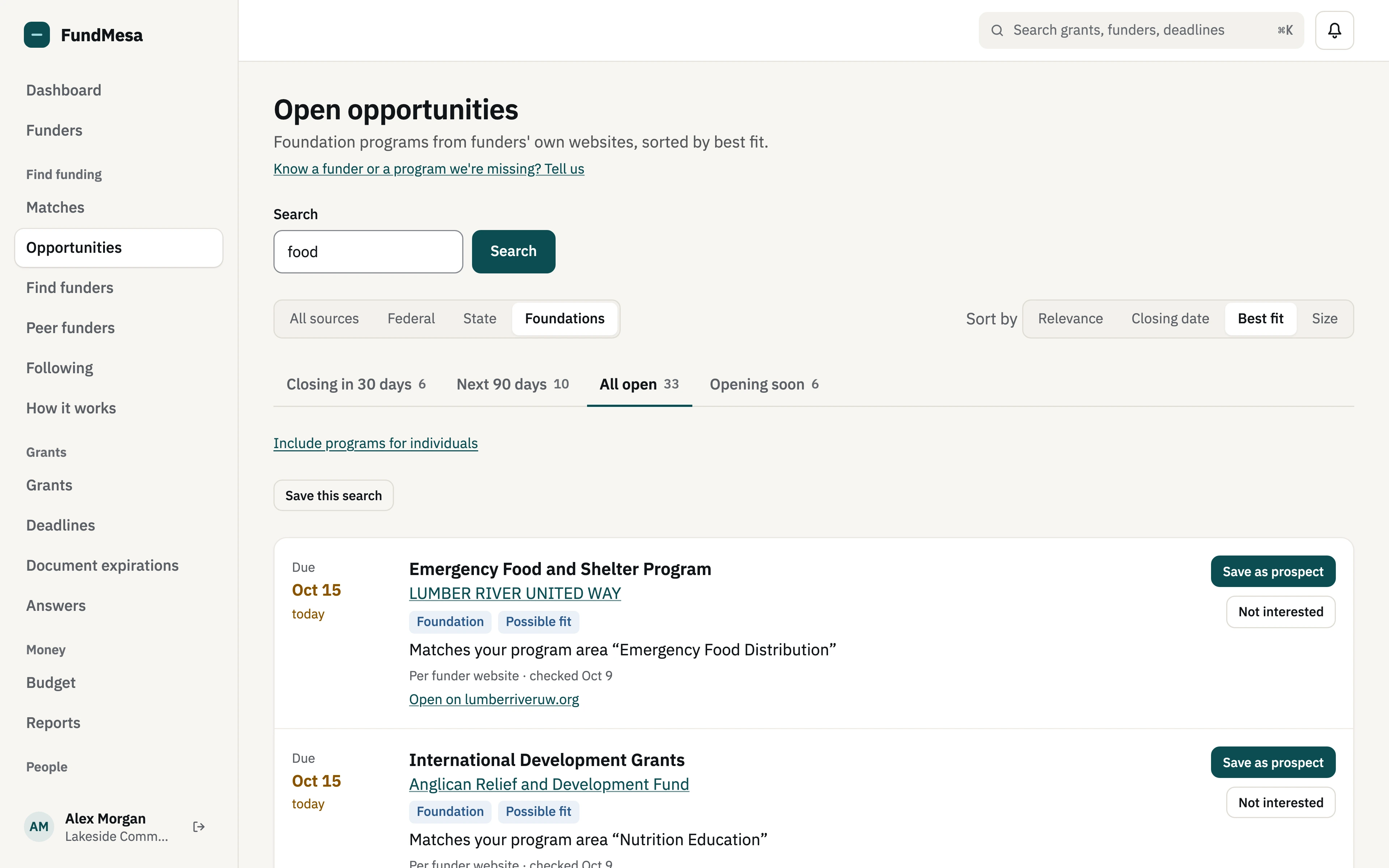Click the Emergency Food and Shelter Program title
This screenshot has height=868, width=1389.
(x=560, y=569)
